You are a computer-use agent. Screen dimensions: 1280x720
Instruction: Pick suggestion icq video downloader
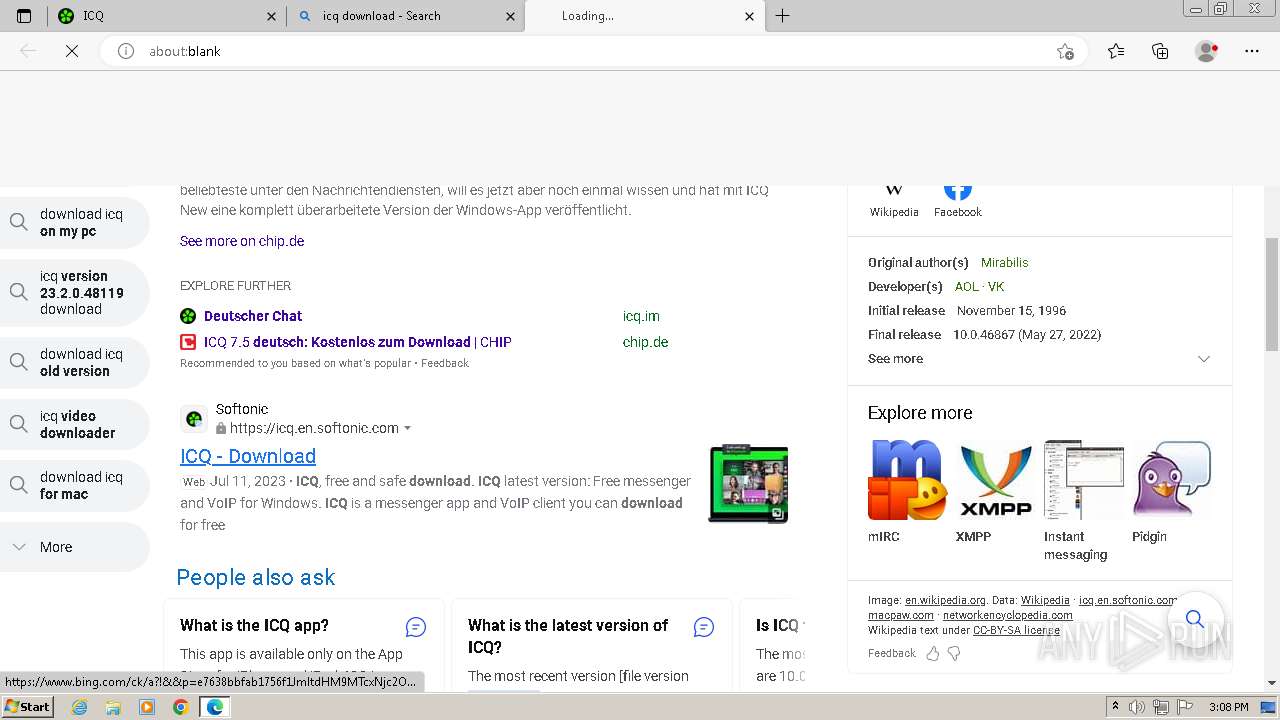tap(74, 425)
